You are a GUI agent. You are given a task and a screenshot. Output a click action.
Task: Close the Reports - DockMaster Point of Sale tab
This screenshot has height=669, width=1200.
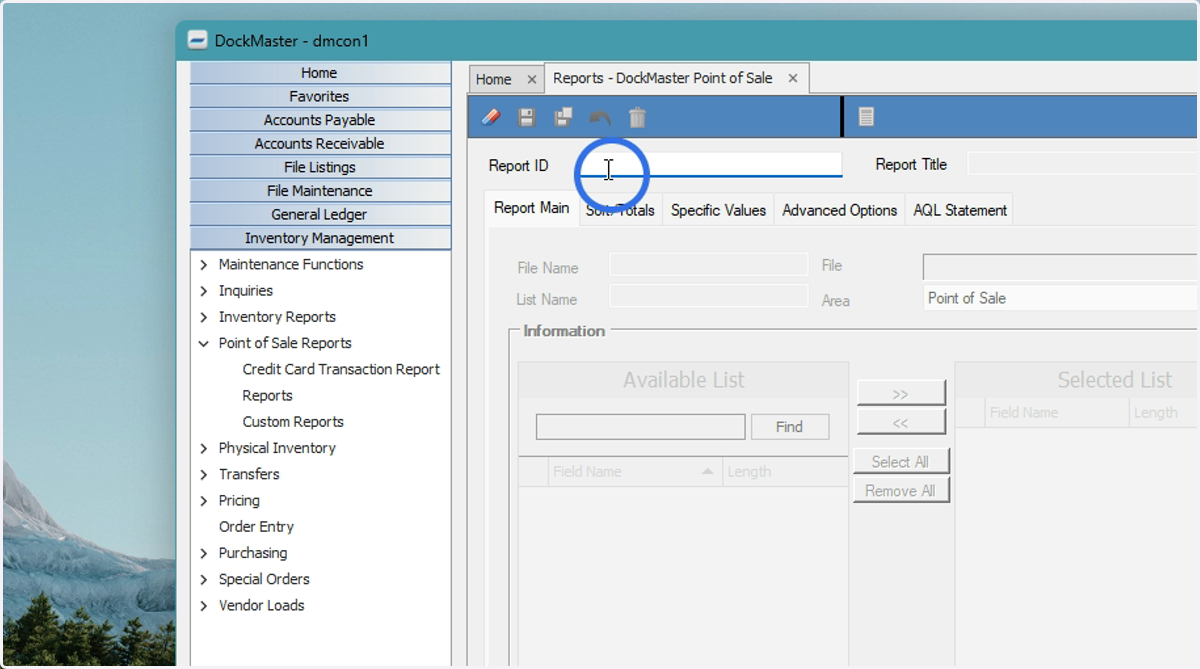tap(793, 78)
